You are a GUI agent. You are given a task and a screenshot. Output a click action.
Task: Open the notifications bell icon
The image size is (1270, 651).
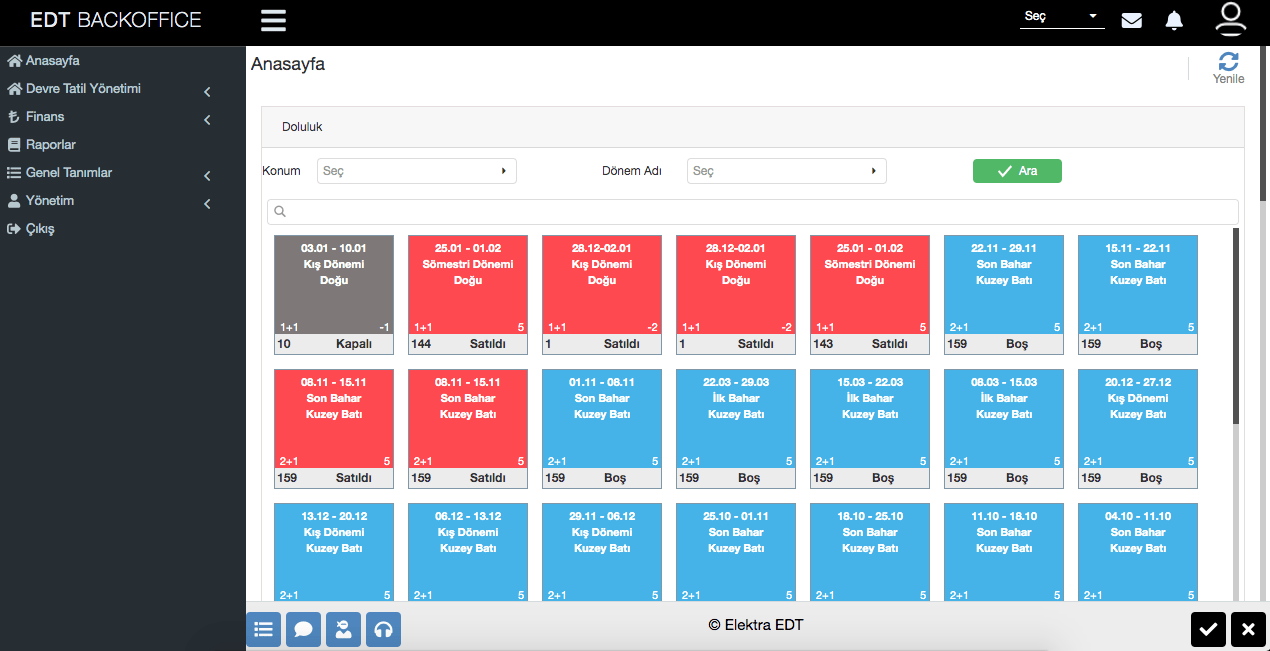1174,20
